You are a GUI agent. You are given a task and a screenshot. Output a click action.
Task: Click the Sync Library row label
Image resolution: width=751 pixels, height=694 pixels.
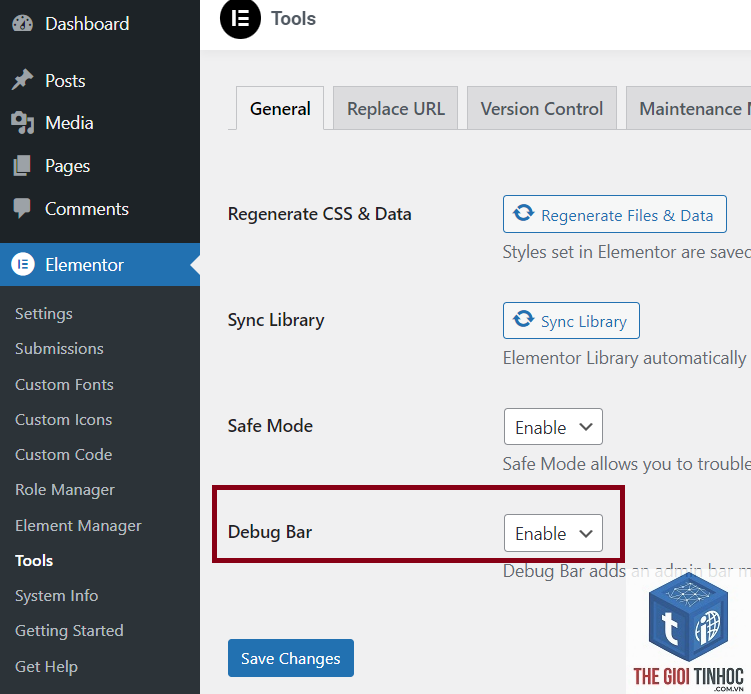click(x=276, y=320)
